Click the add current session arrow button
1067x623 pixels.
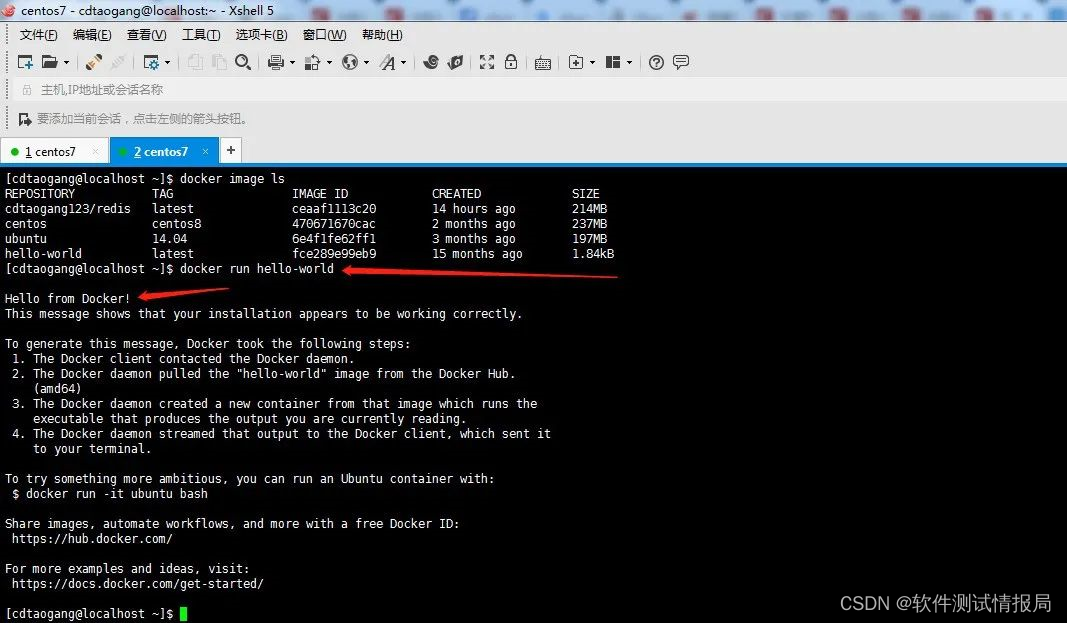point(25,119)
